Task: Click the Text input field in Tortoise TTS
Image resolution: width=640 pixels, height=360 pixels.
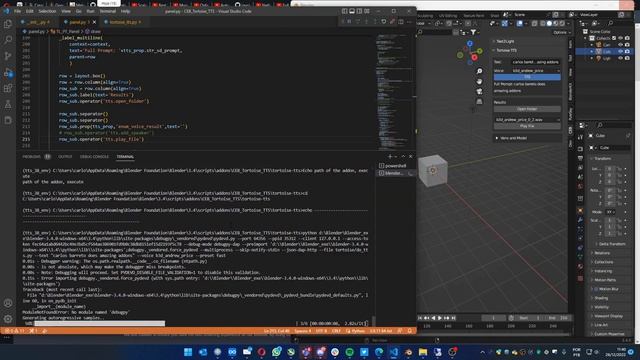Action: [536, 62]
